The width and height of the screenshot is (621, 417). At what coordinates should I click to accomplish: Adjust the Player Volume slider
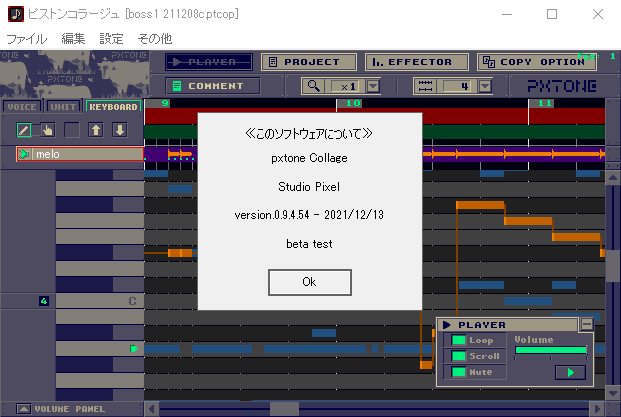(551, 350)
